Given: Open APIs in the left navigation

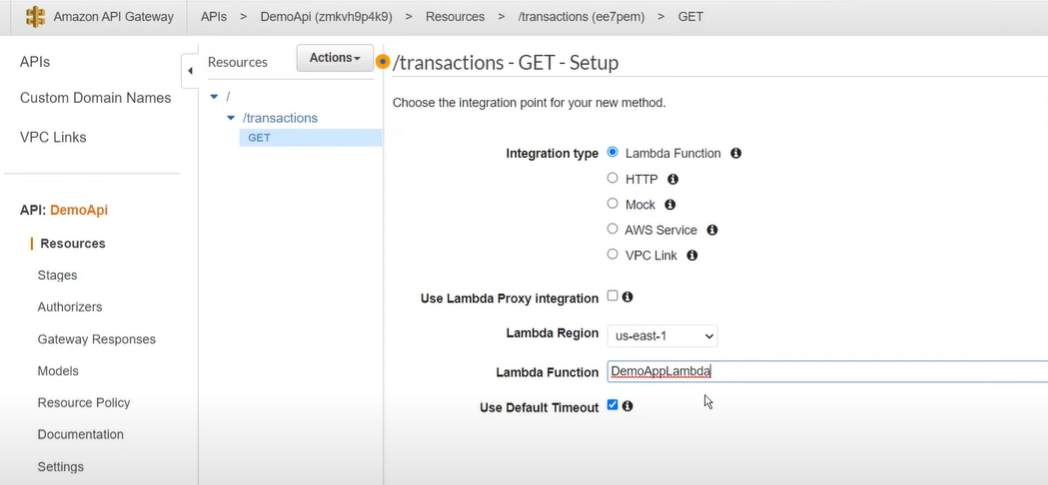Looking at the screenshot, I should coord(35,62).
